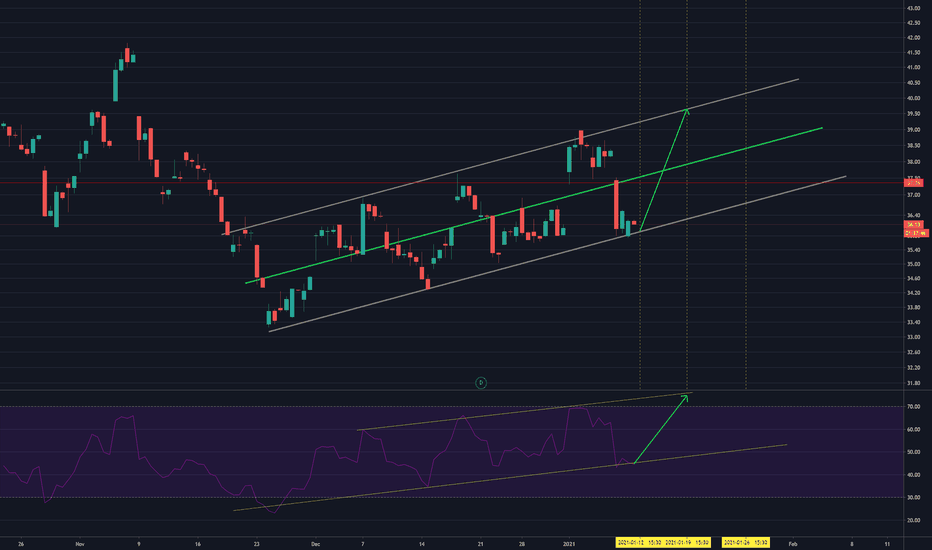Click the 2021 label on the time axis
This screenshot has height=550, width=932.
[569, 543]
